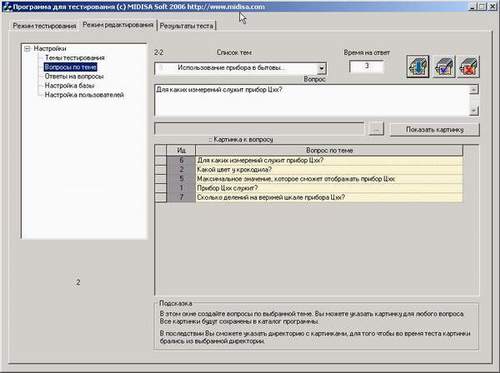Viewport: 500px width, 373px height.
Task: Click question text box scroll-down arrow
Action: coord(474,111)
